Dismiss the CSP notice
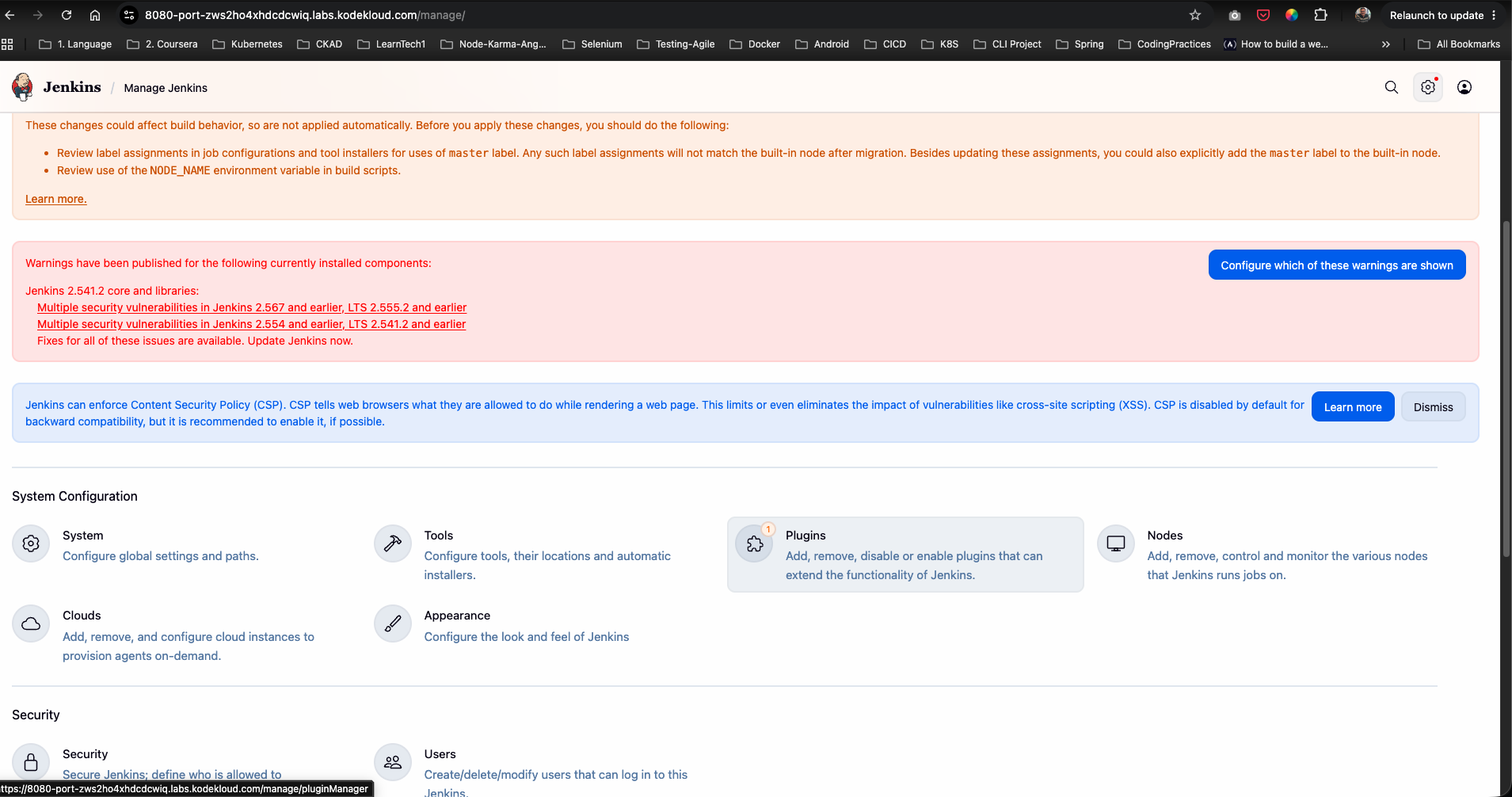Viewport: 1512px width, 797px height. (x=1434, y=407)
